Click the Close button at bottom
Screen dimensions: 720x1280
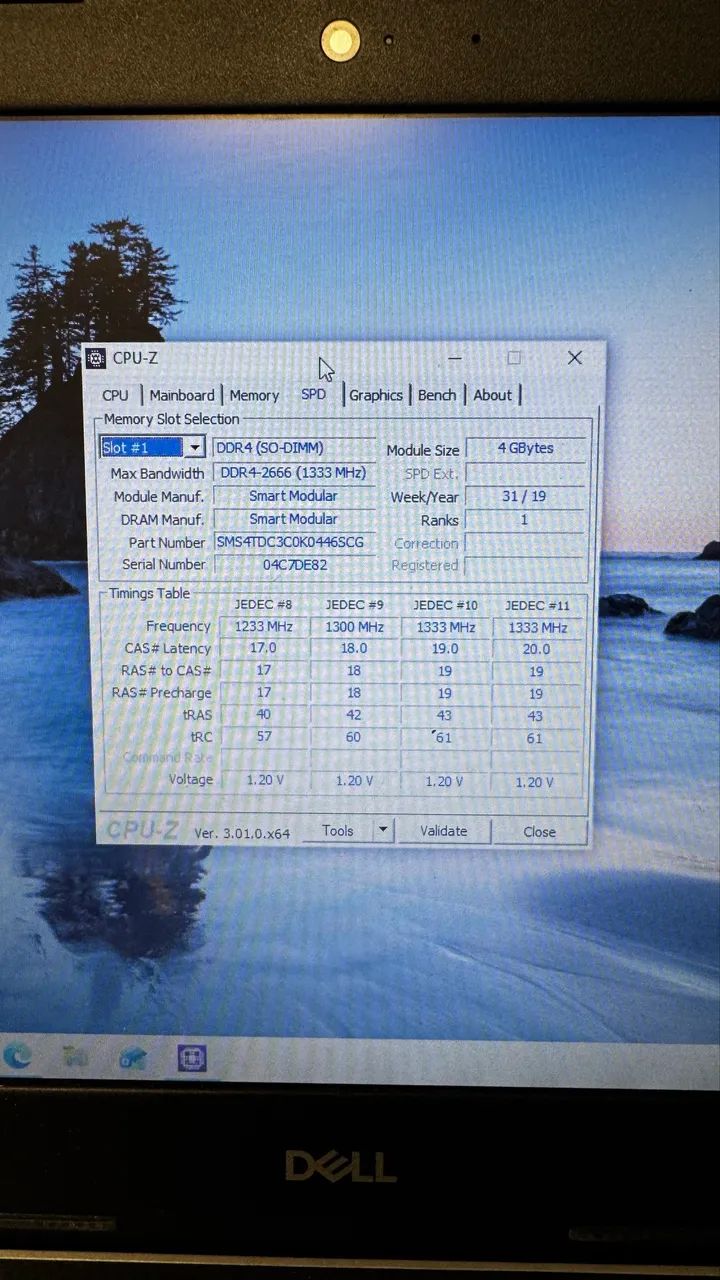tap(539, 831)
